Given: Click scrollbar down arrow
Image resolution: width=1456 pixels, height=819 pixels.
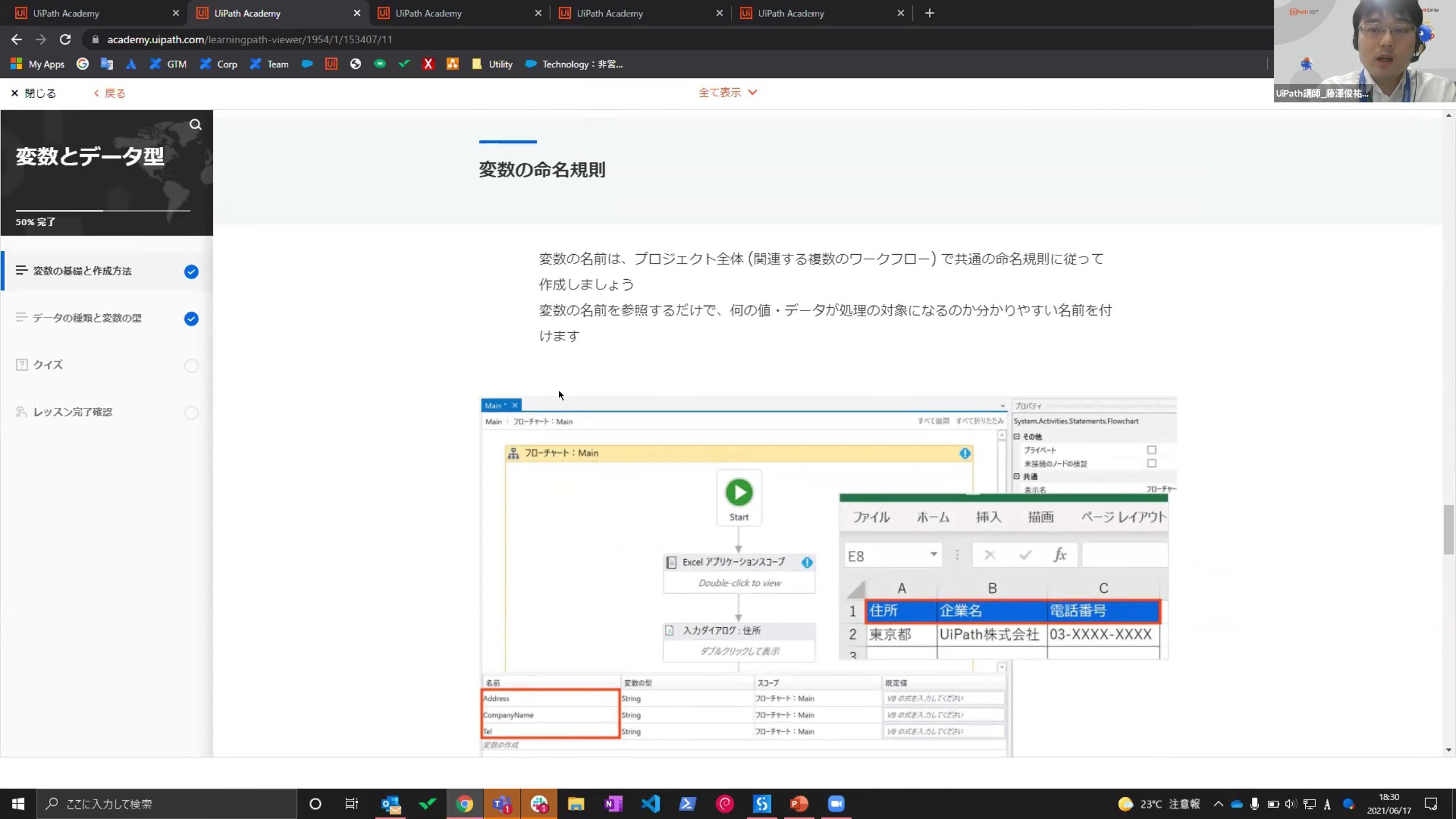Looking at the screenshot, I should pos(1449,750).
